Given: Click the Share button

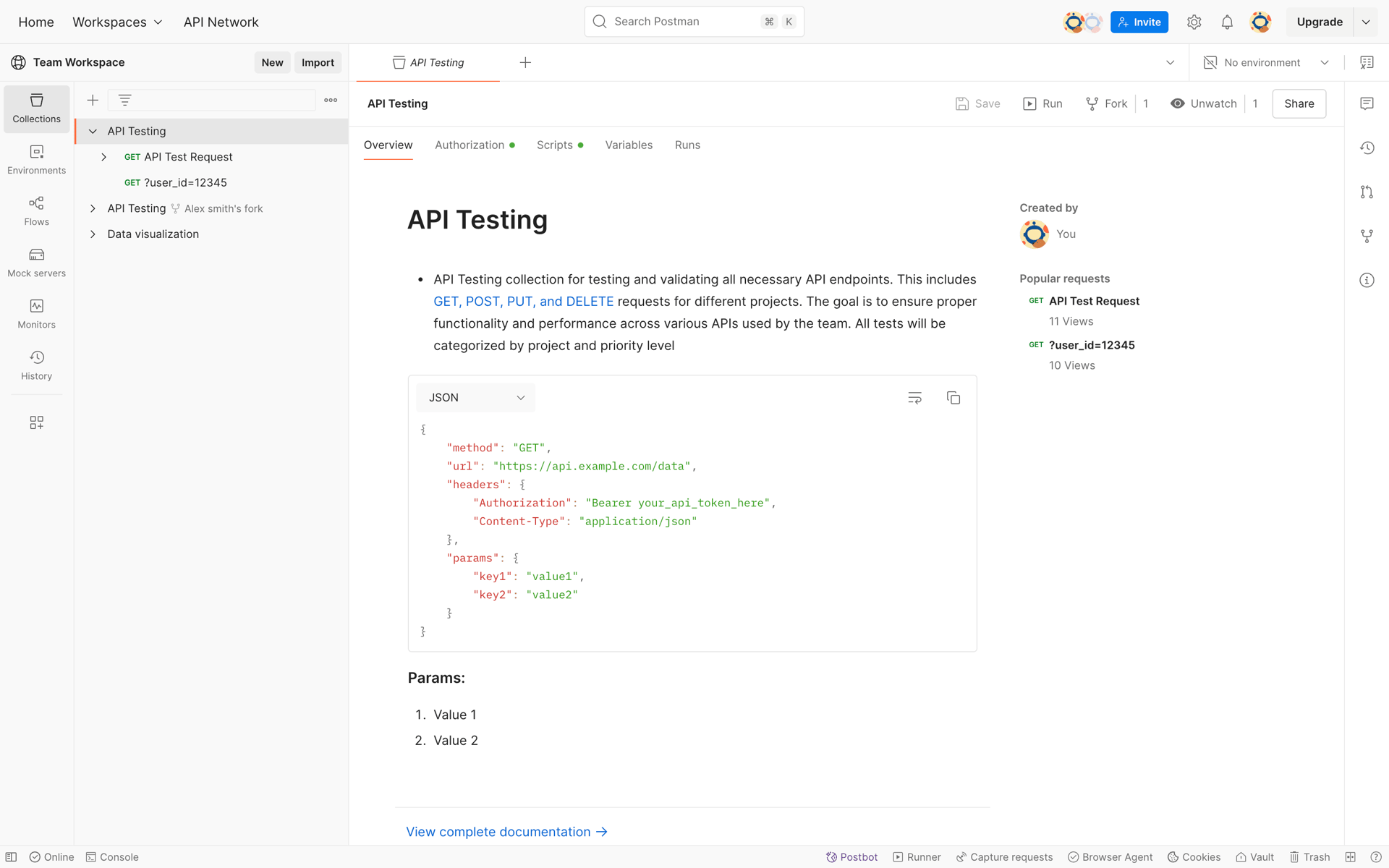Looking at the screenshot, I should pyautogui.click(x=1299, y=103).
